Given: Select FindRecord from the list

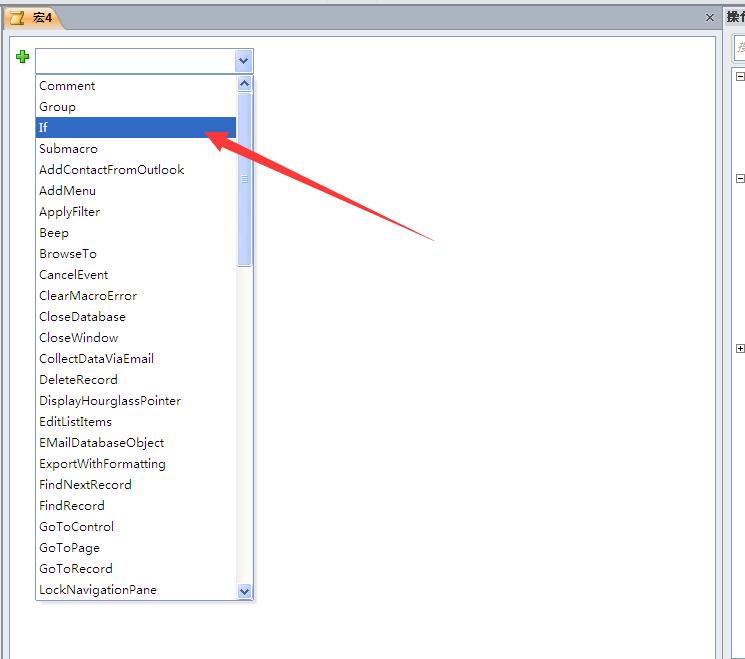Looking at the screenshot, I should (135, 506).
